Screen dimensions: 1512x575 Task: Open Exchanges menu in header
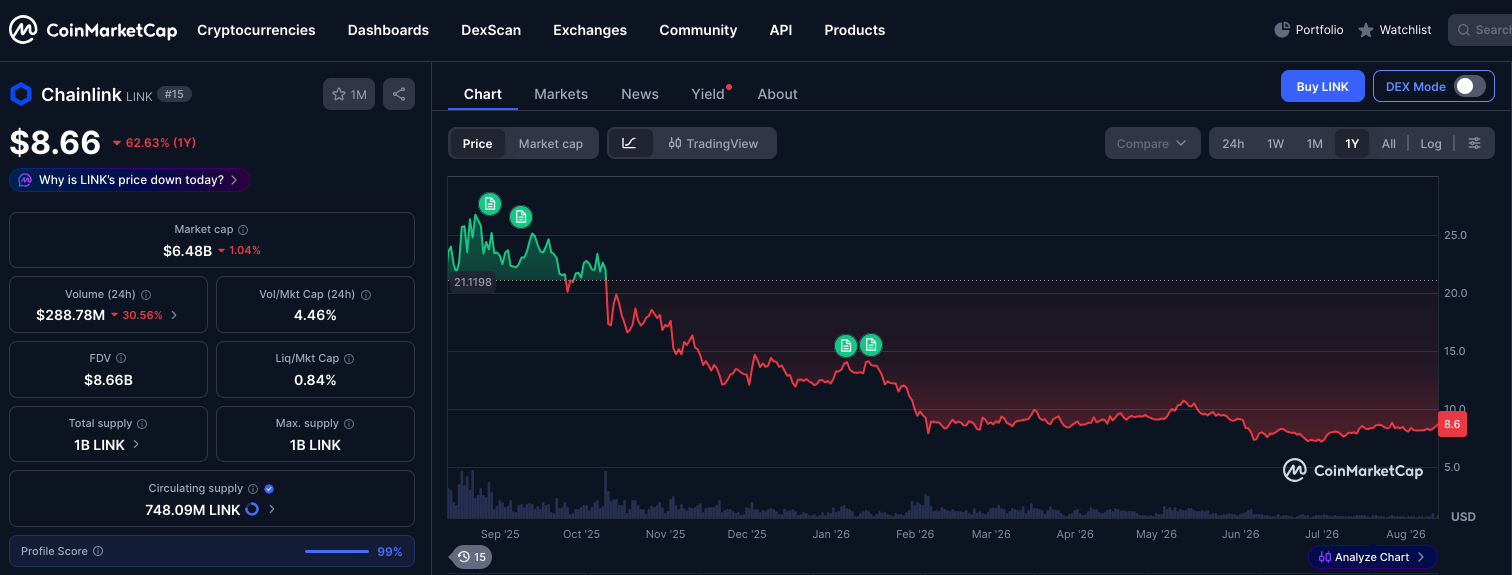pyautogui.click(x=590, y=30)
